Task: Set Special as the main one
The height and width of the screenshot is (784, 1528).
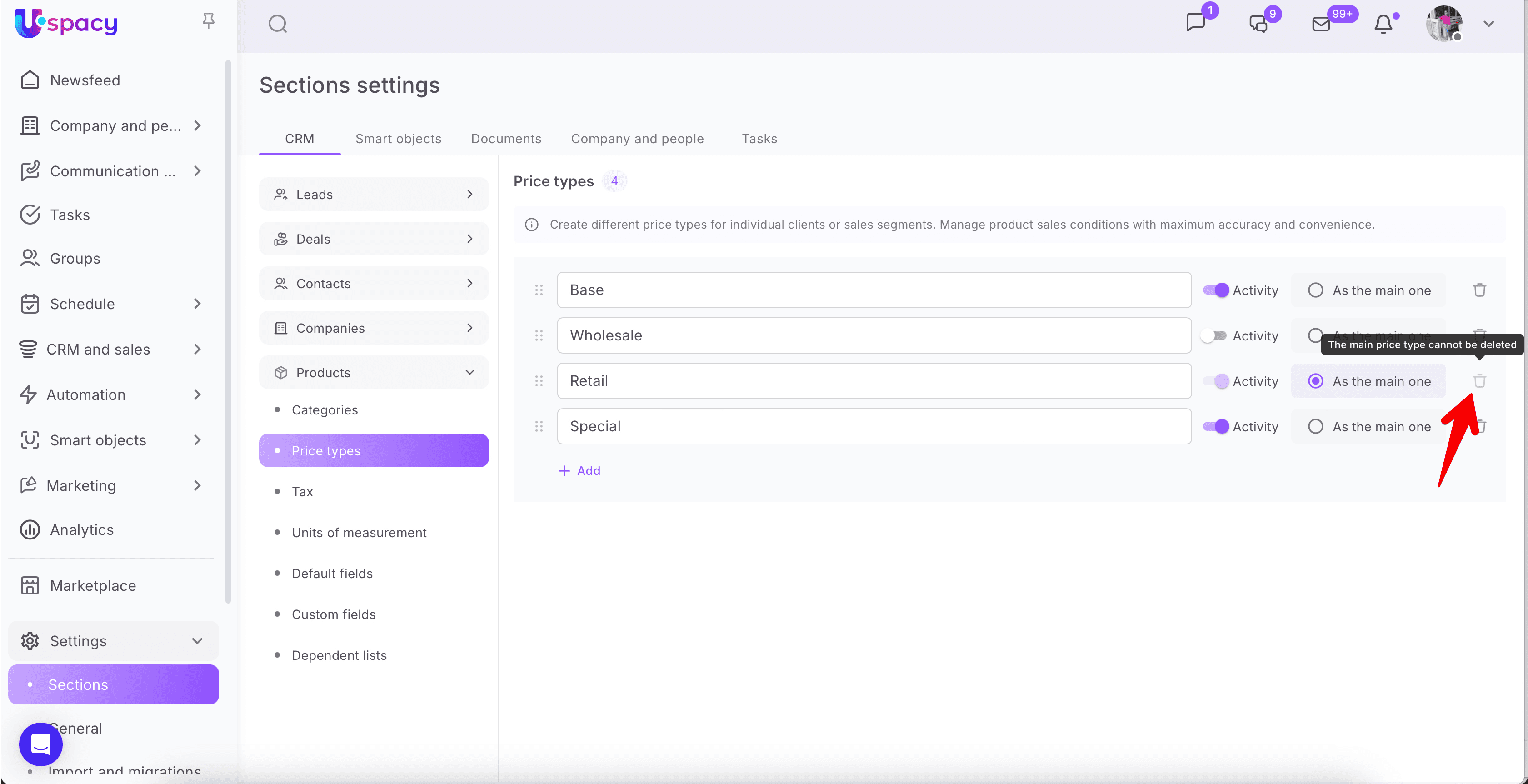Action: coord(1316,426)
